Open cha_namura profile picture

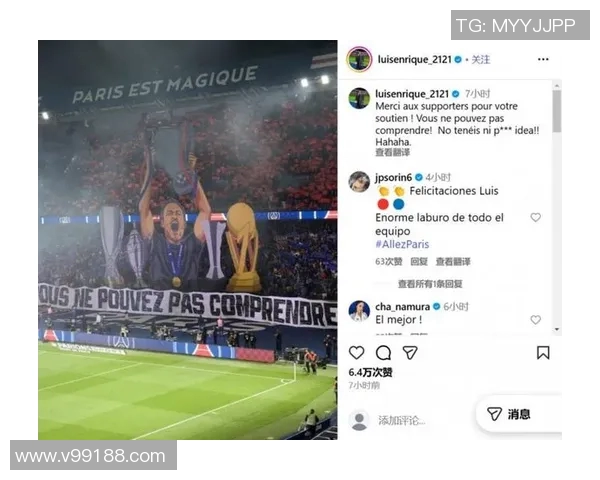pyautogui.click(x=359, y=311)
